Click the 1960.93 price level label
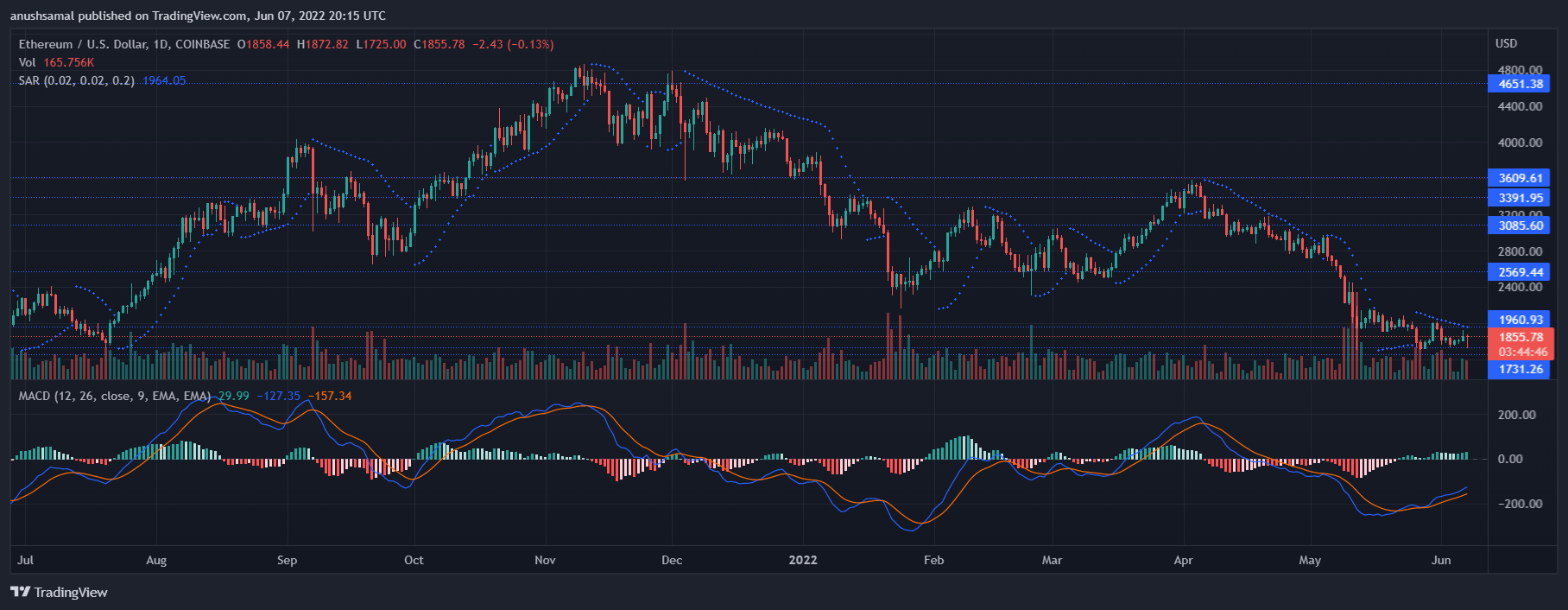Image resolution: width=1568 pixels, height=610 pixels. [x=1520, y=320]
